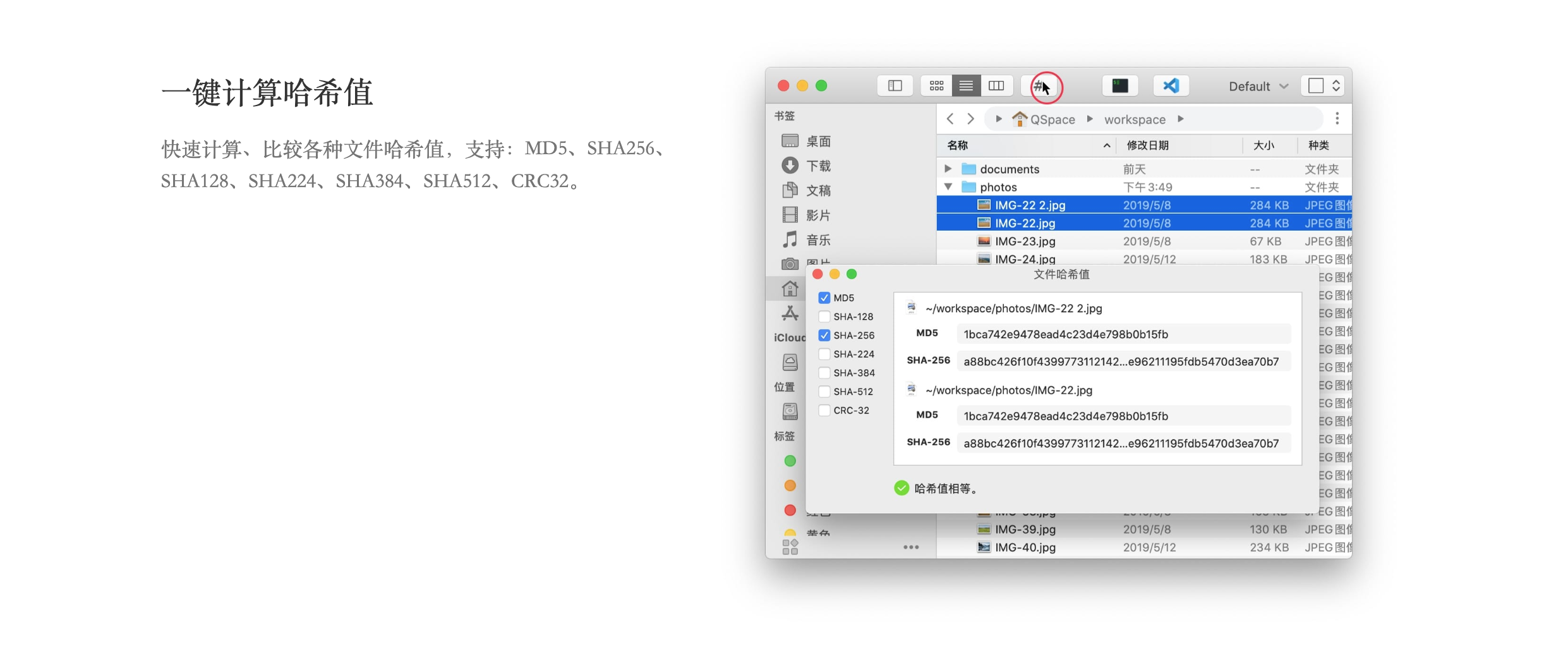Open the Terminal toolbar icon

(x=1119, y=86)
